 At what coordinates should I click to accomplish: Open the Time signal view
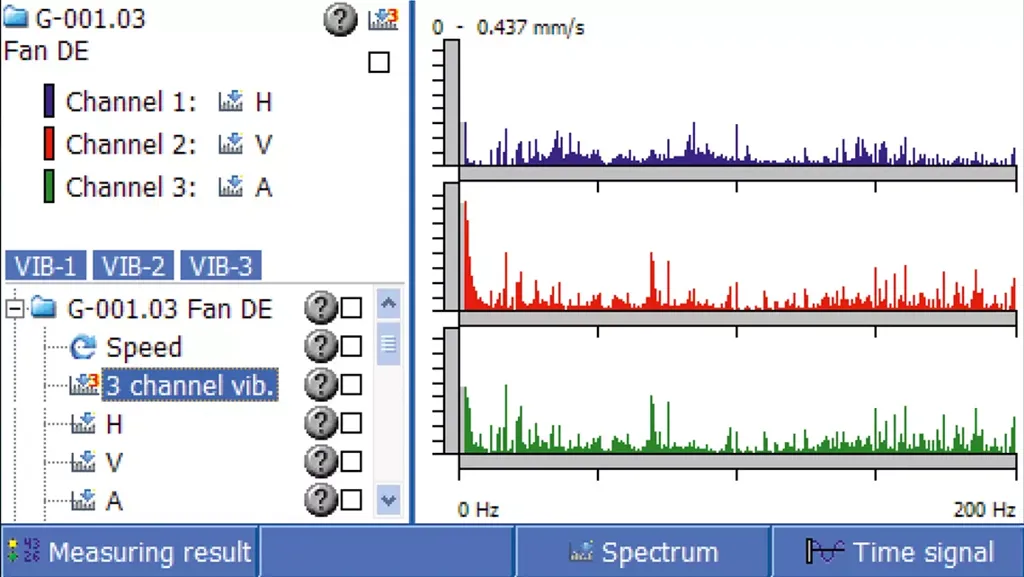pos(898,553)
